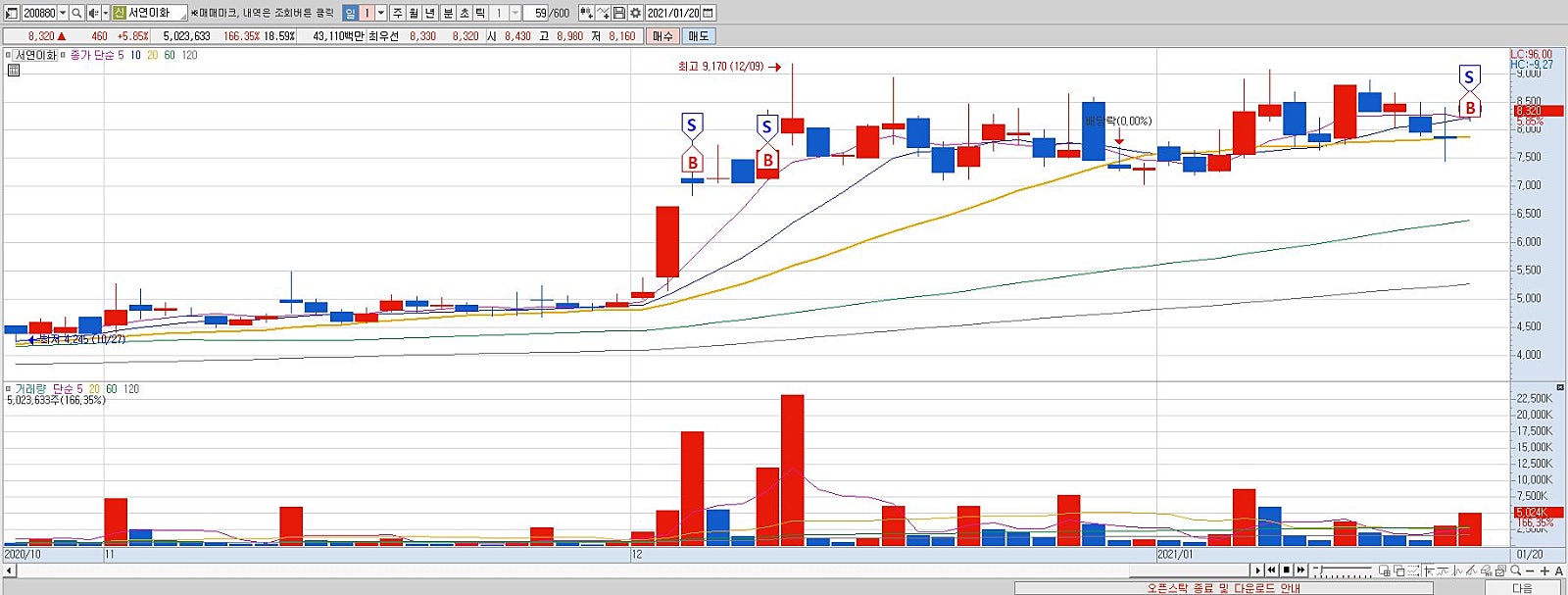Viewport: 1568px width, 595px height.
Task: Click the add-indicator chart icon
Action: (586, 13)
